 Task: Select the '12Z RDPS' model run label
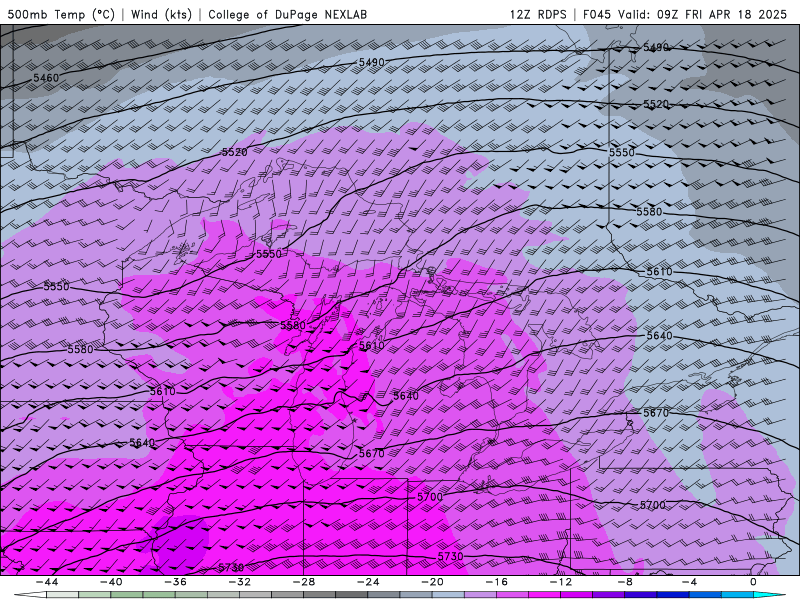[x=538, y=14]
